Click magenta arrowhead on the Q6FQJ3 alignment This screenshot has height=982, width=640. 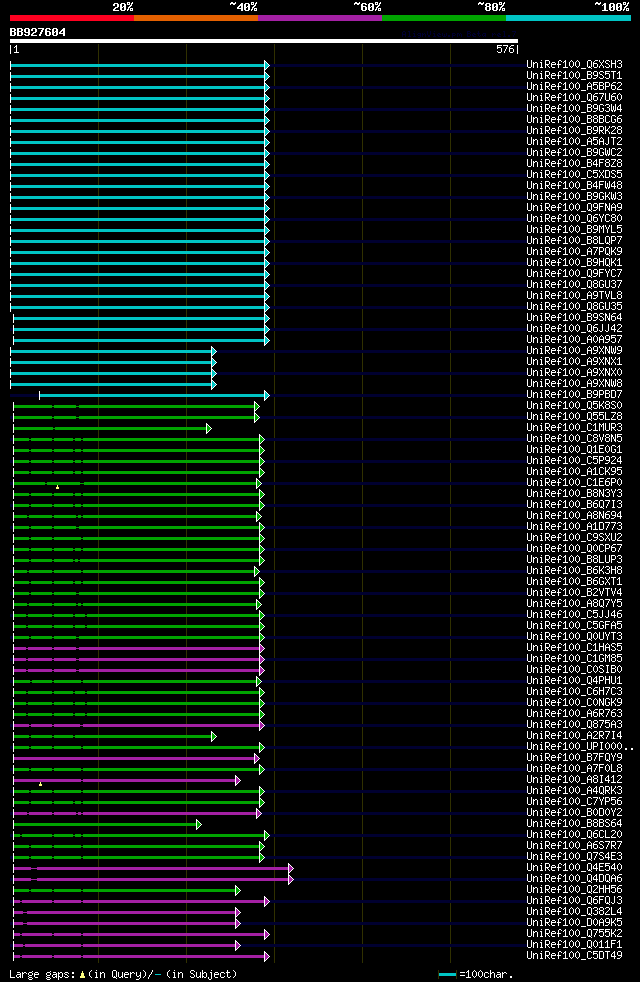click(x=267, y=901)
